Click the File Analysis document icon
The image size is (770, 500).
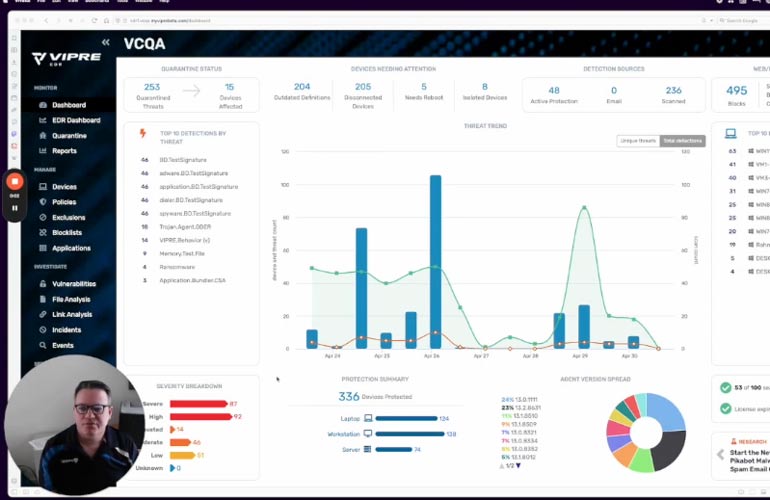click(43, 299)
